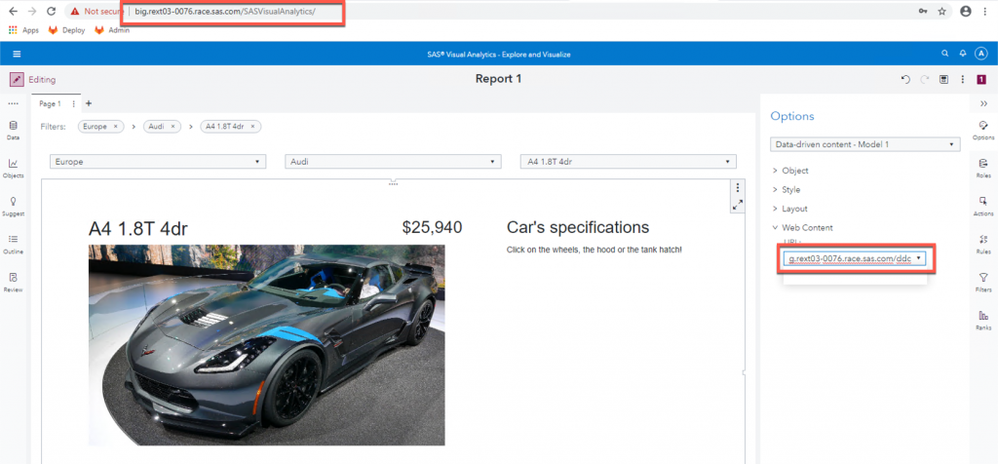Open the Admin bookmark
Viewport: 998px width, 464px height.
tap(112, 30)
